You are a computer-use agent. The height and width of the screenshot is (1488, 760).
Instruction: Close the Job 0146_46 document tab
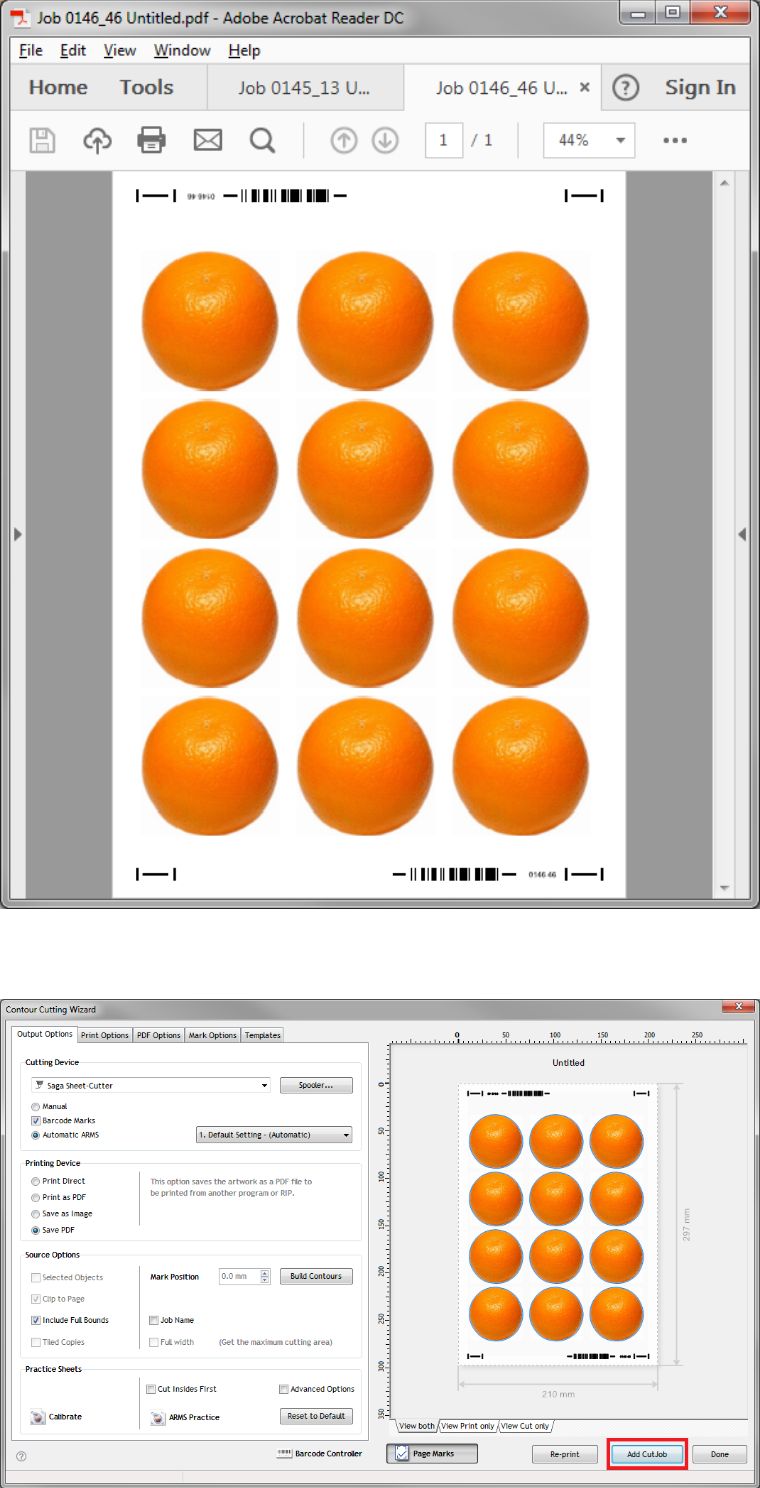pos(585,88)
